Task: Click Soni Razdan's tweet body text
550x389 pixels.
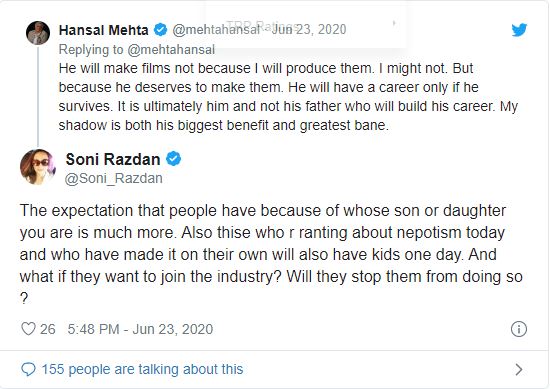Action: (x=271, y=254)
